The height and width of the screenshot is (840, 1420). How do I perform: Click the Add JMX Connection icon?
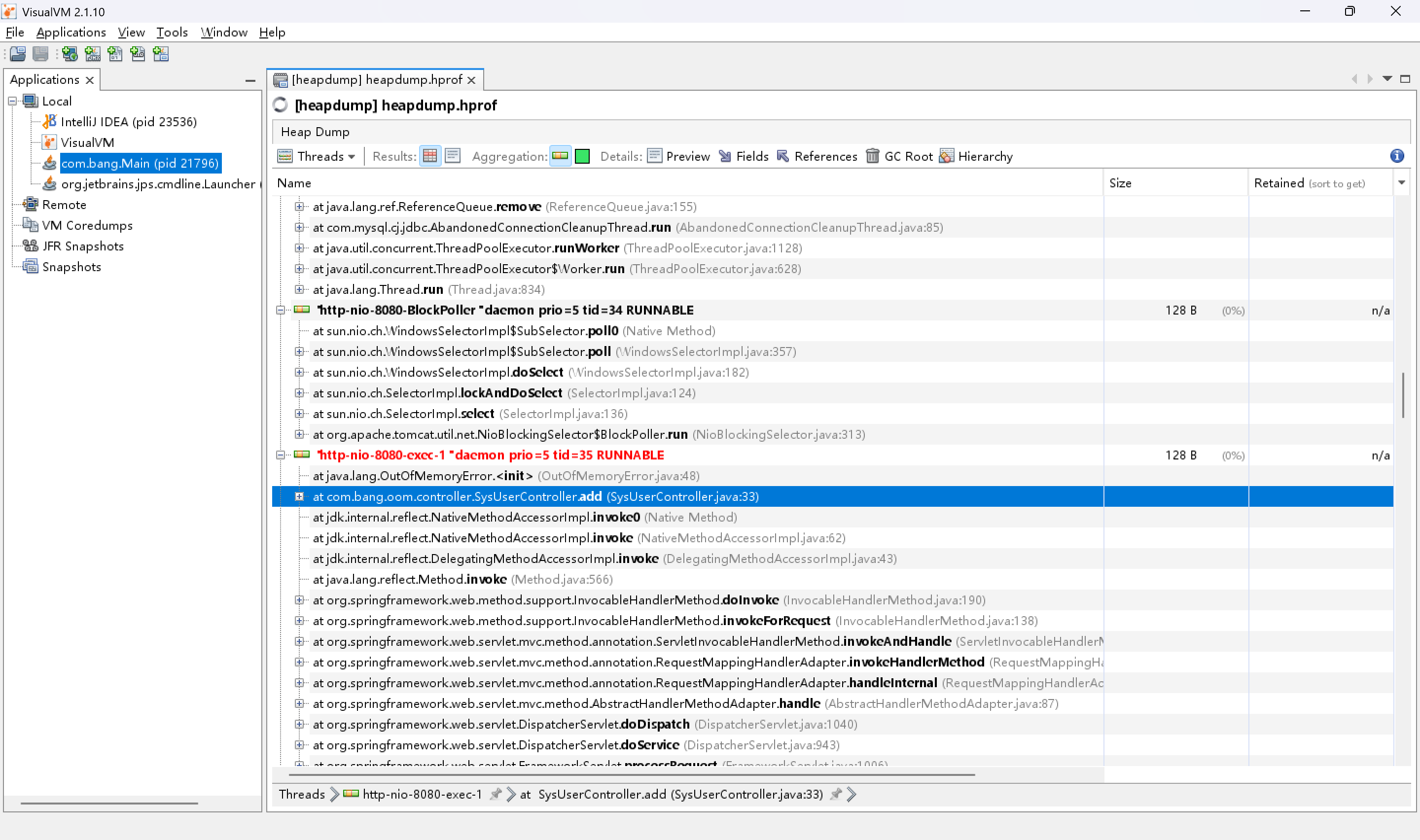pos(93,54)
